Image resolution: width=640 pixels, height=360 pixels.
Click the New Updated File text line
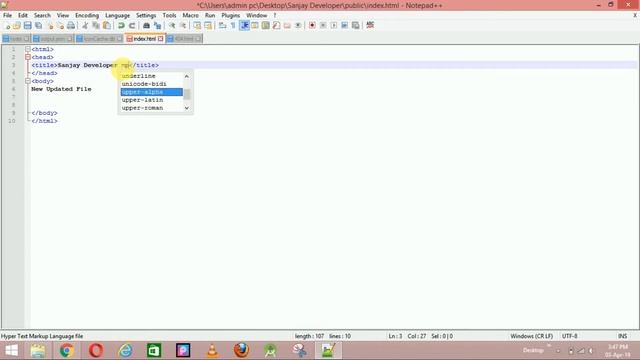[61, 89]
